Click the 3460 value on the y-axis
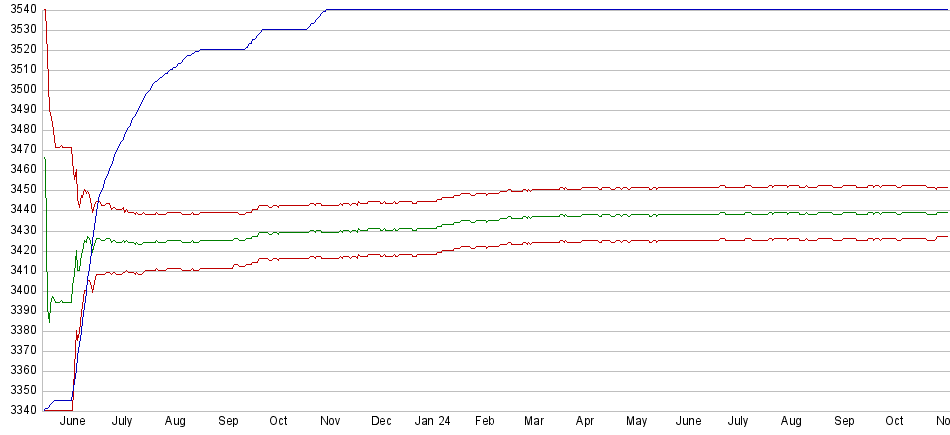The height and width of the screenshot is (435, 950). 19,169
